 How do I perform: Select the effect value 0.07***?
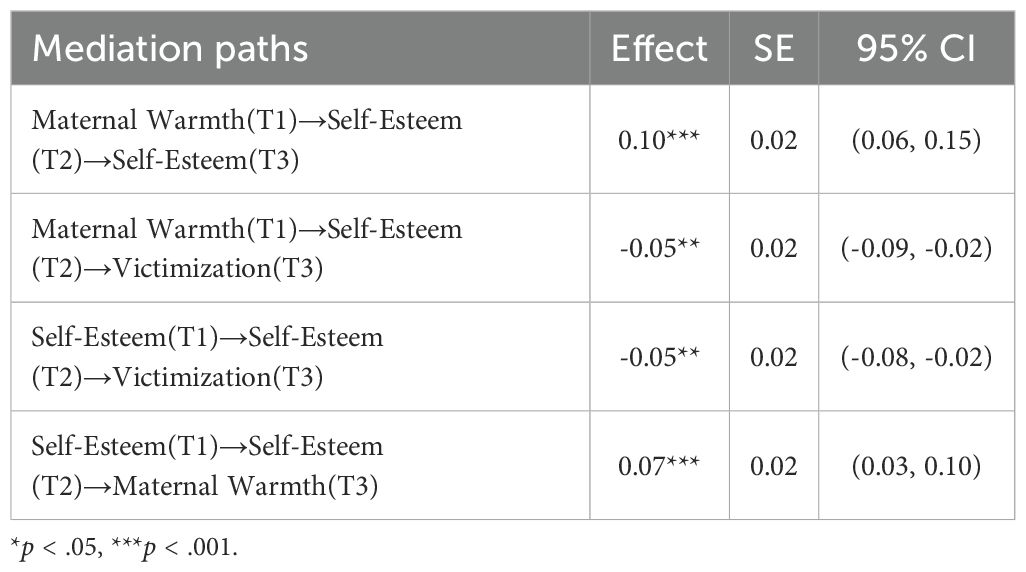[x=661, y=465]
